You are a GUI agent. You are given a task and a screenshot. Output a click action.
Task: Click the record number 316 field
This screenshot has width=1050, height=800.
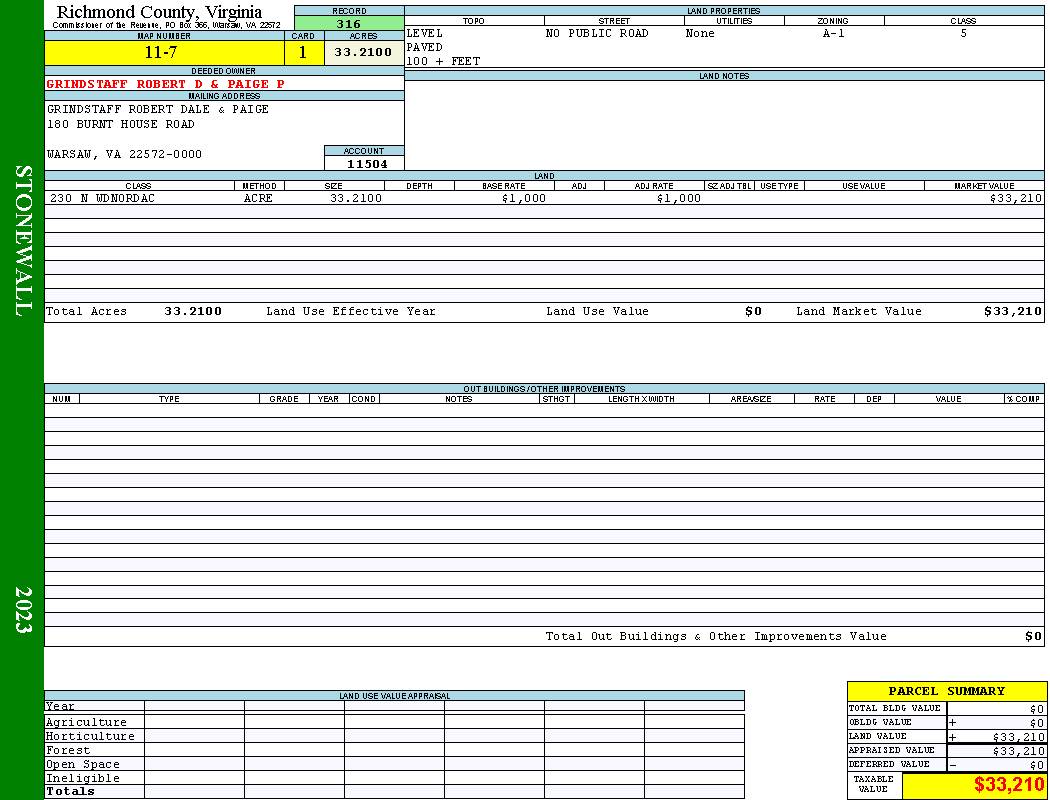click(x=349, y=24)
